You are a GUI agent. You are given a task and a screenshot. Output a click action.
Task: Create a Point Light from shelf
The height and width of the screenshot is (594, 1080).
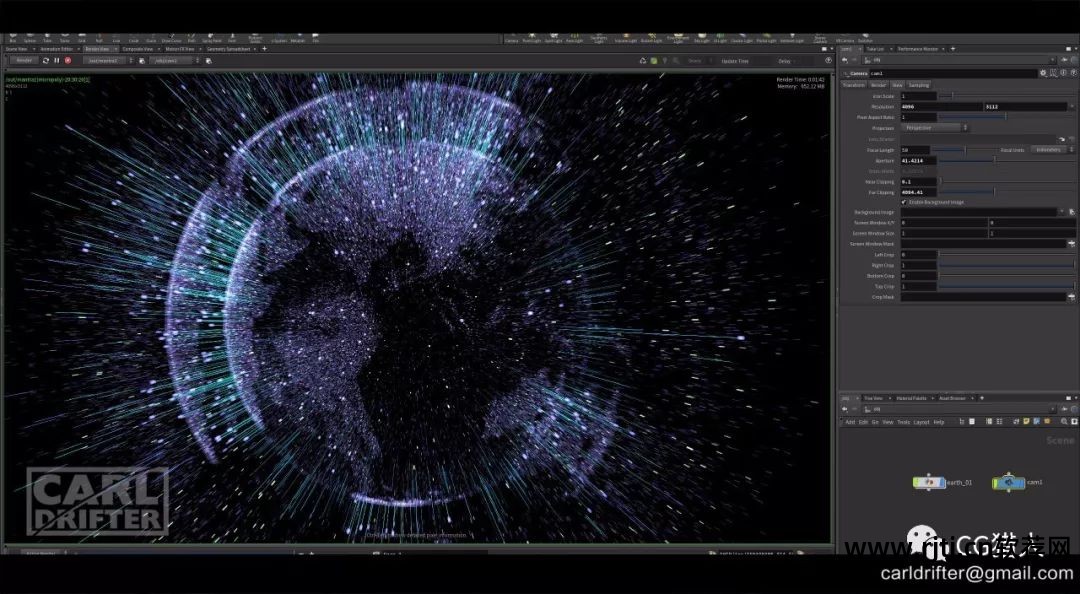click(x=532, y=38)
